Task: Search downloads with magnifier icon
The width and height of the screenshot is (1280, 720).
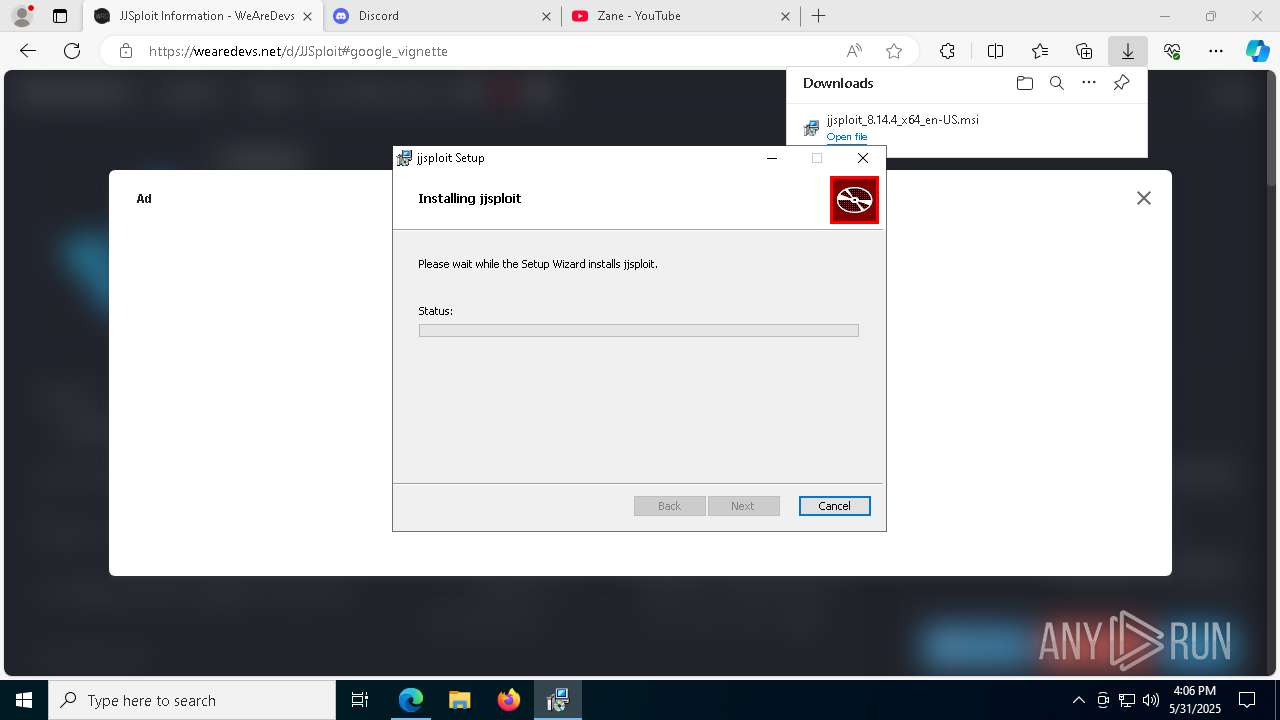Action: pyautogui.click(x=1057, y=83)
